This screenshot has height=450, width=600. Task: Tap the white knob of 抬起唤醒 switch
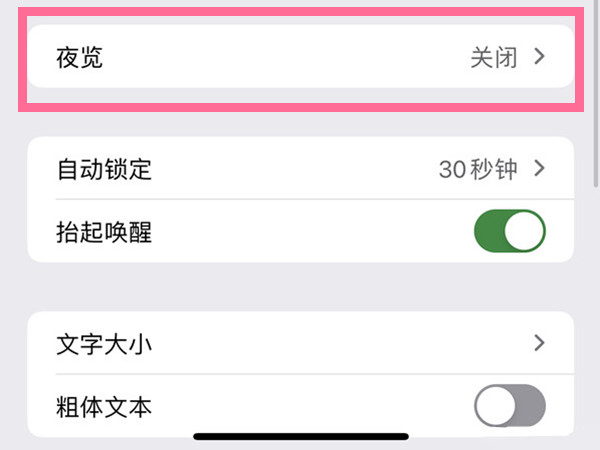pos(524,231)
